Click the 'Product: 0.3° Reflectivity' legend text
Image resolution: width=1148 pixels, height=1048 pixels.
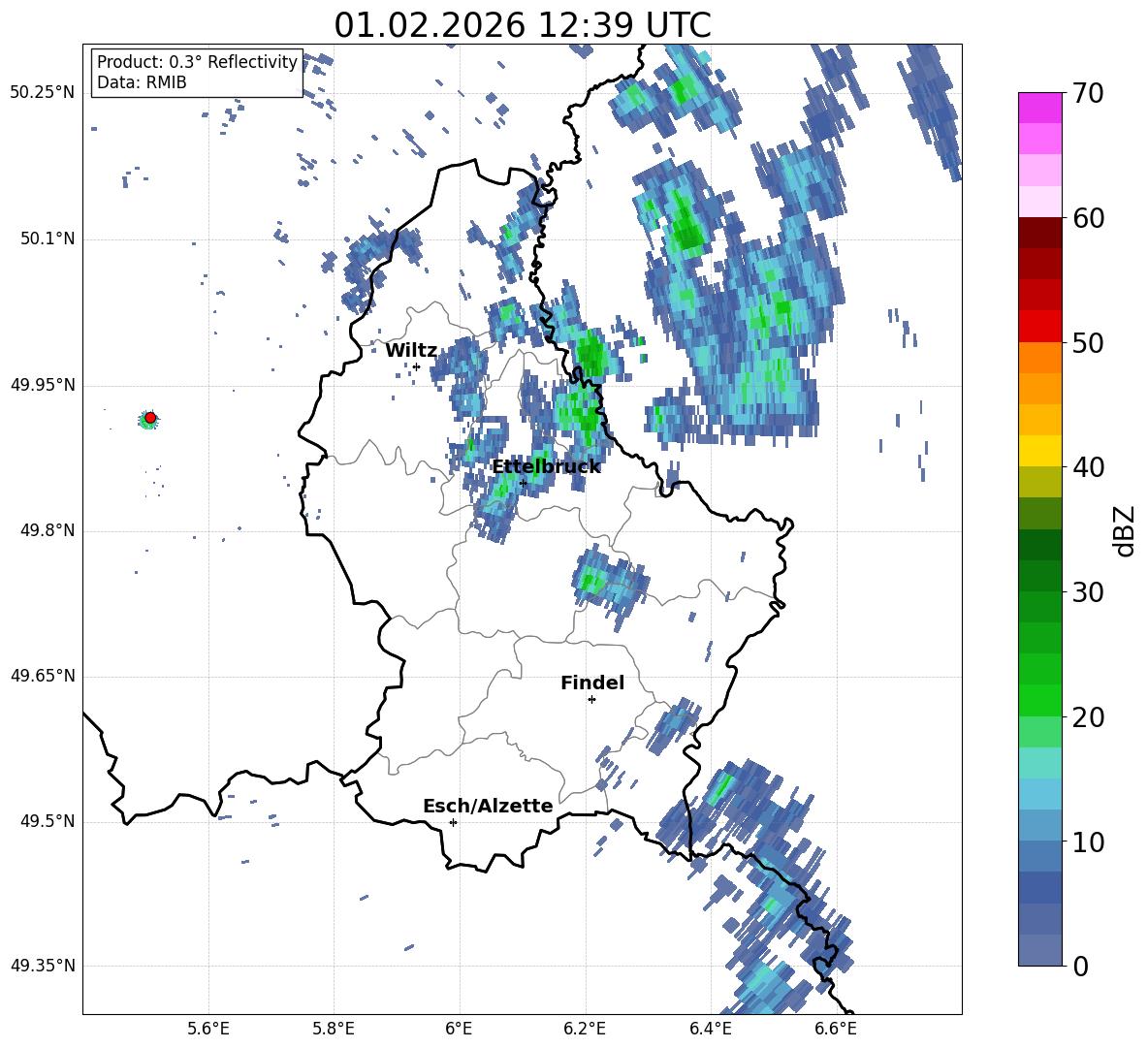point(197,62)
